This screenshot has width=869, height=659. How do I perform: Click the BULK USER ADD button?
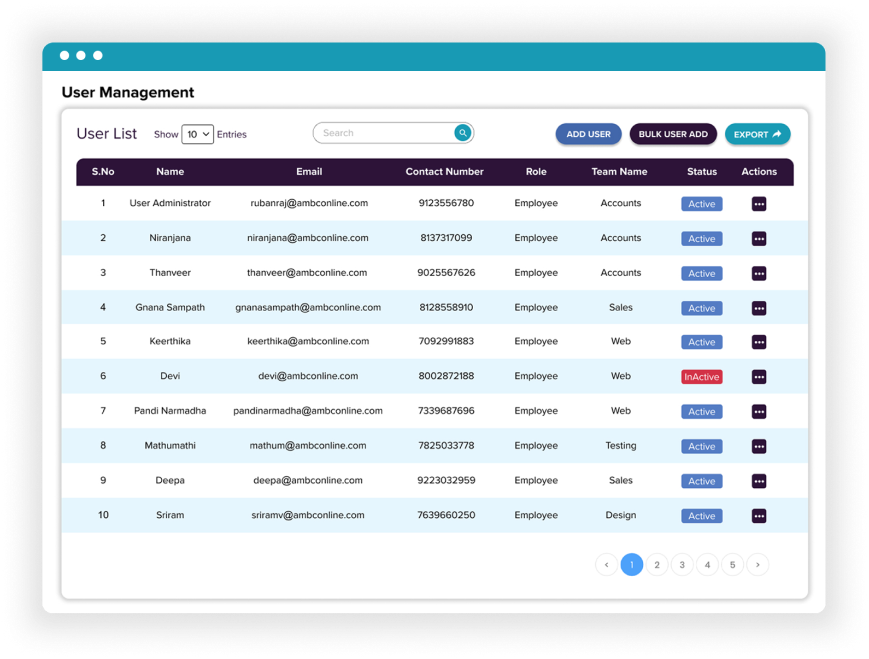click(x=672, y=133)
